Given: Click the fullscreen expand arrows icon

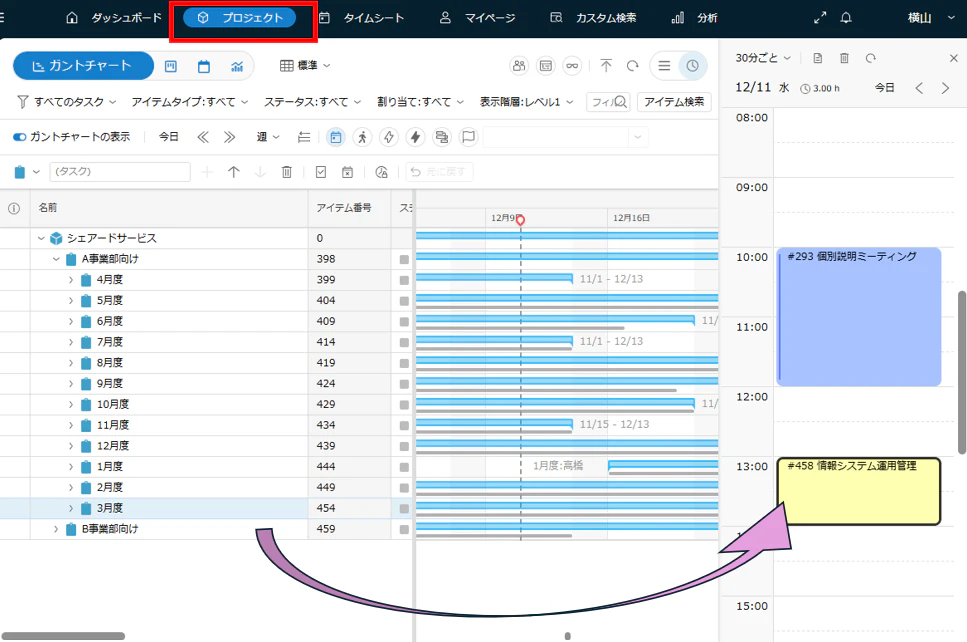Looking at the screenshot, I should (820, 18).
